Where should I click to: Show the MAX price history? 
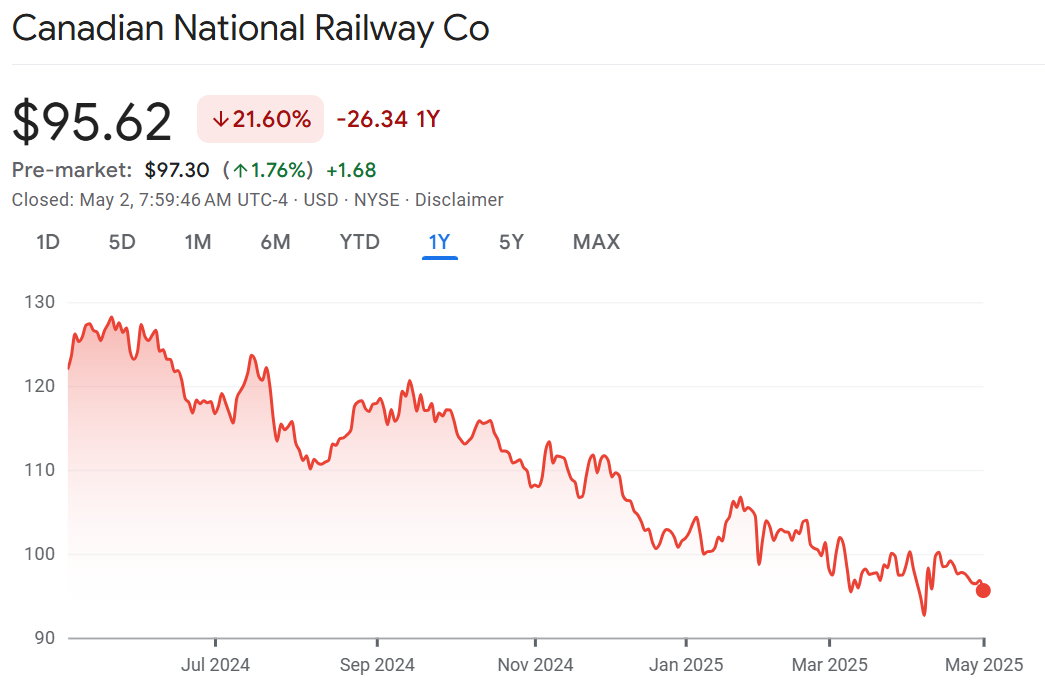(x=596, y=242)
